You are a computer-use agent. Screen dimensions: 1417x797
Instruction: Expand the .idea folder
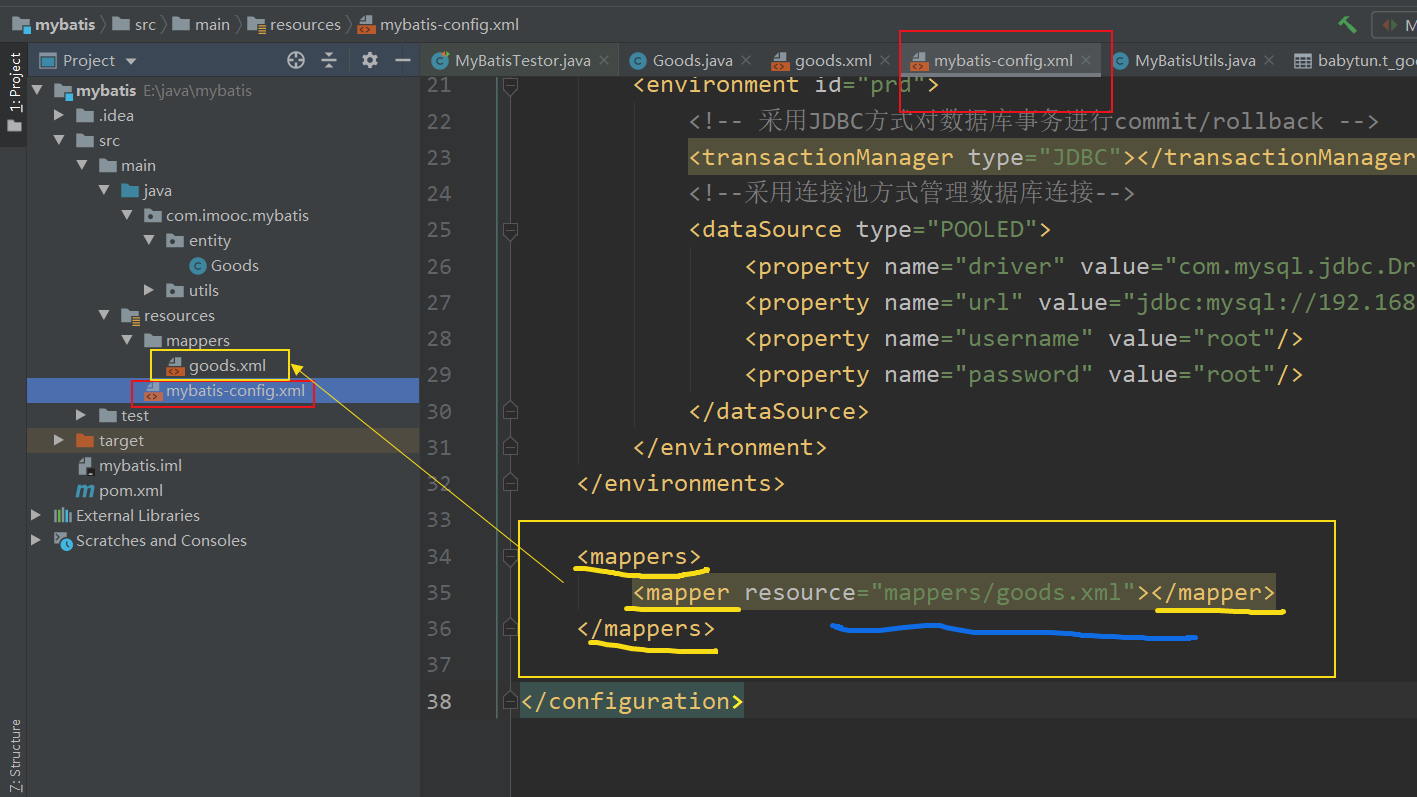pos(60,116)
